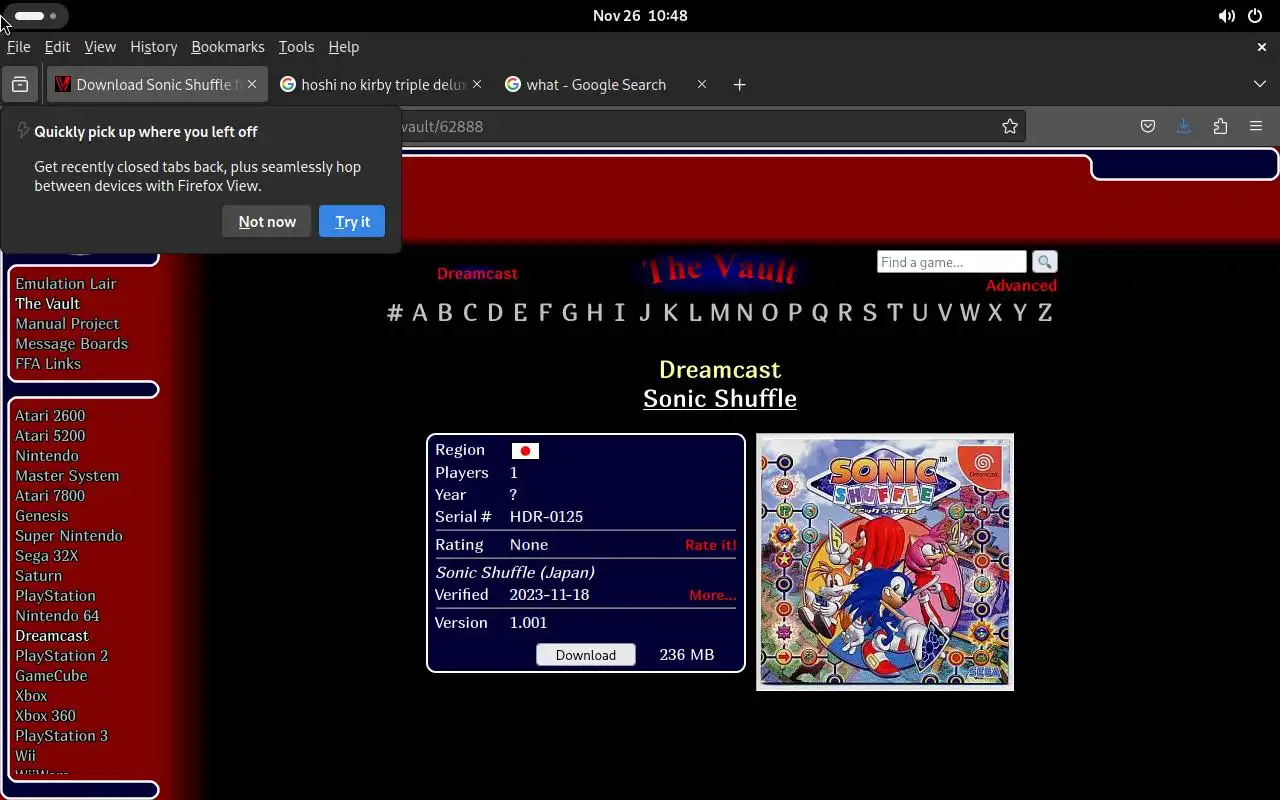Open a new tab with plus icon
Image resolution: width=1280 pixels, height=800 pixels.
click(x=739, y=85)
